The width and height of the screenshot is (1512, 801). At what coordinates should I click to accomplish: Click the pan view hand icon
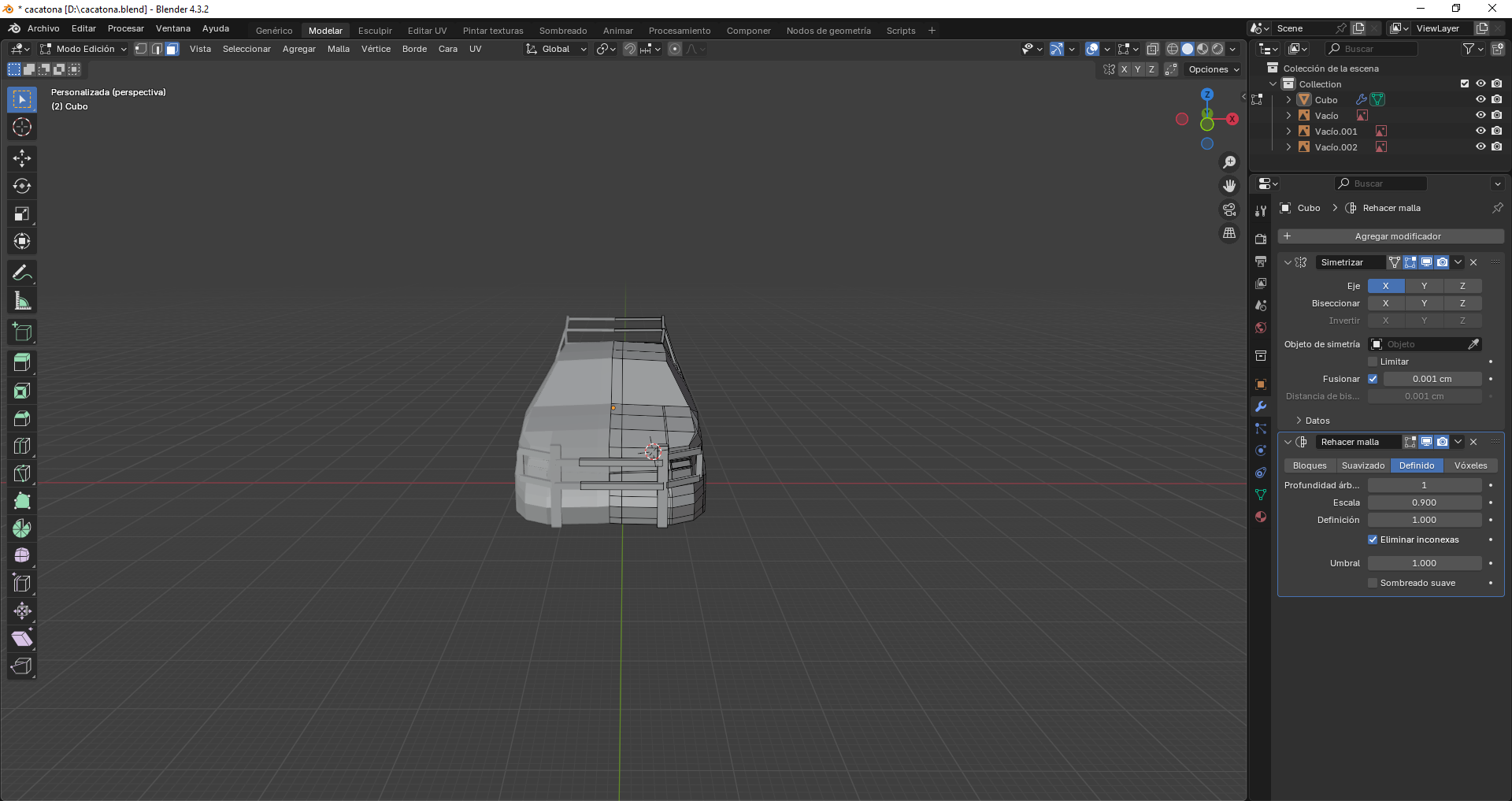click(1229, 186)
